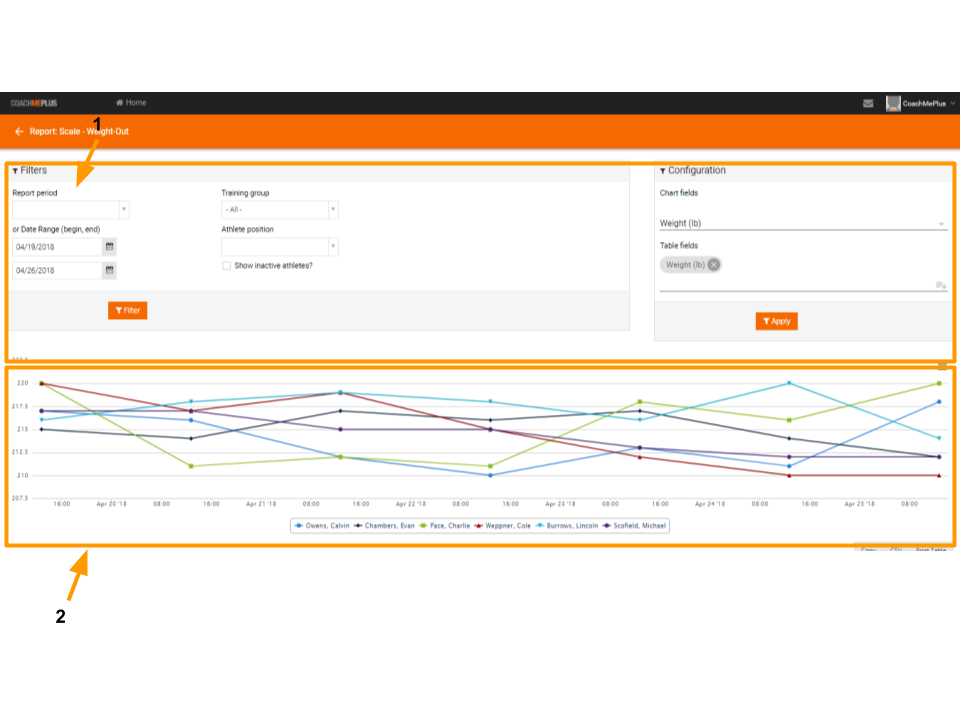Open the Athlete position dropdown

click(280, 247)
